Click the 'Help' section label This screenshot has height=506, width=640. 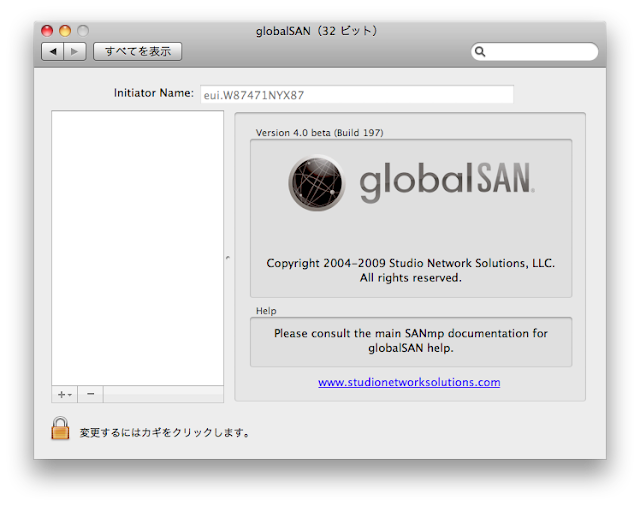click(266, 311)
